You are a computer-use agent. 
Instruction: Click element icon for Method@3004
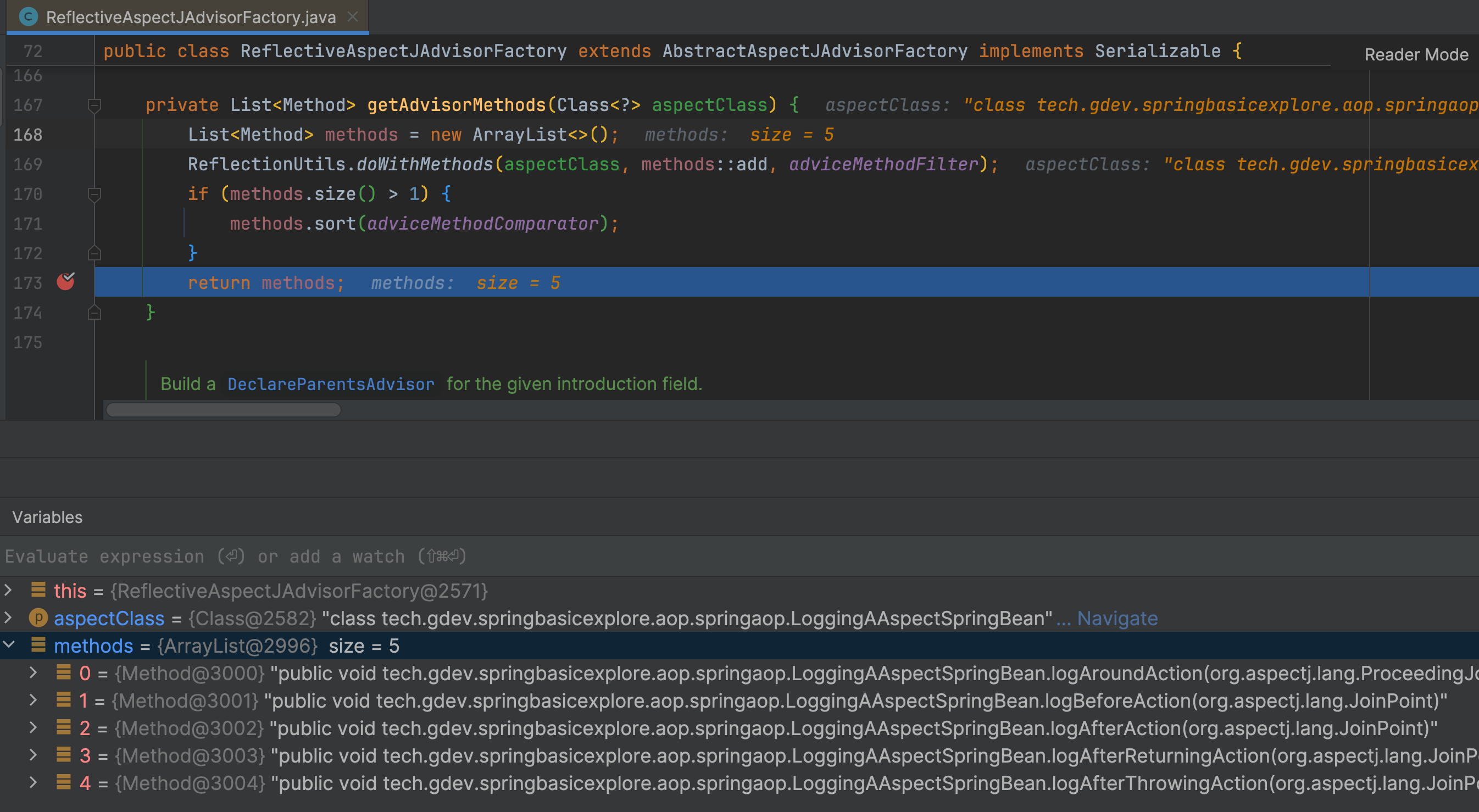click(x=64, y=782)
